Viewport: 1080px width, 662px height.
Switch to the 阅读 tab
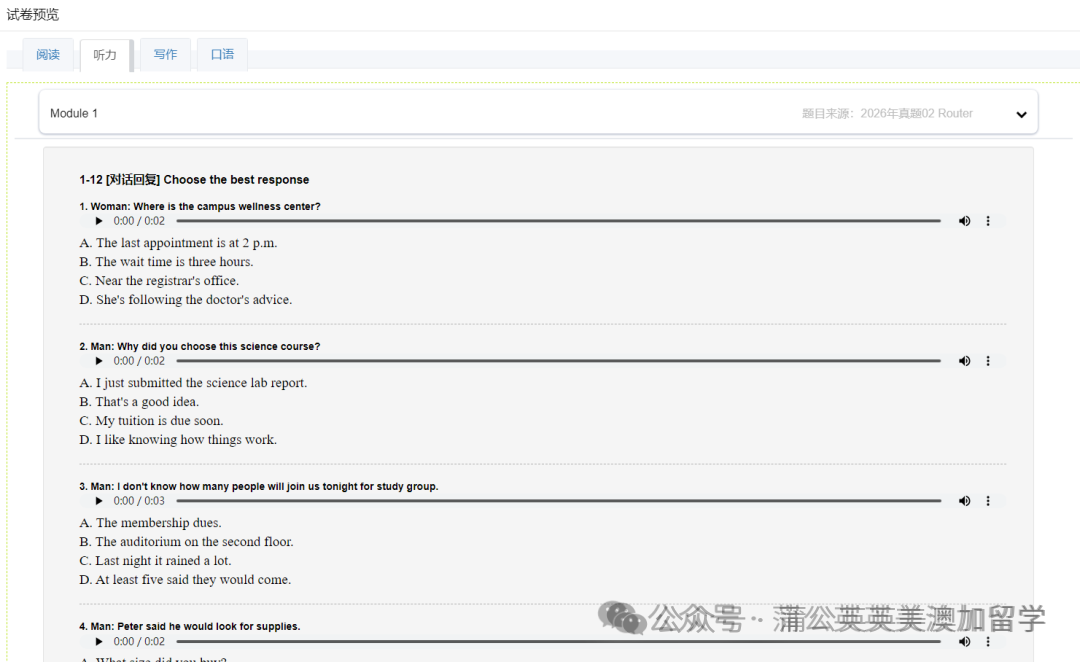click(48, 55)
